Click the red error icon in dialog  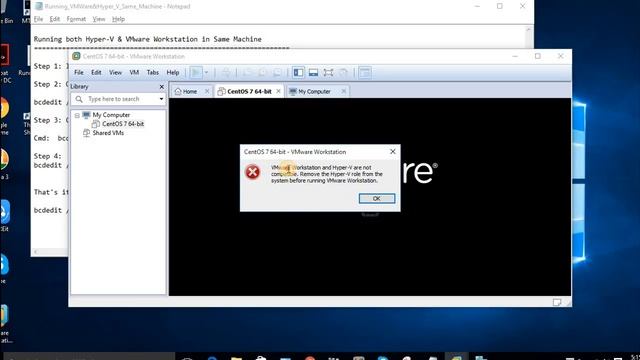point(253,172)
